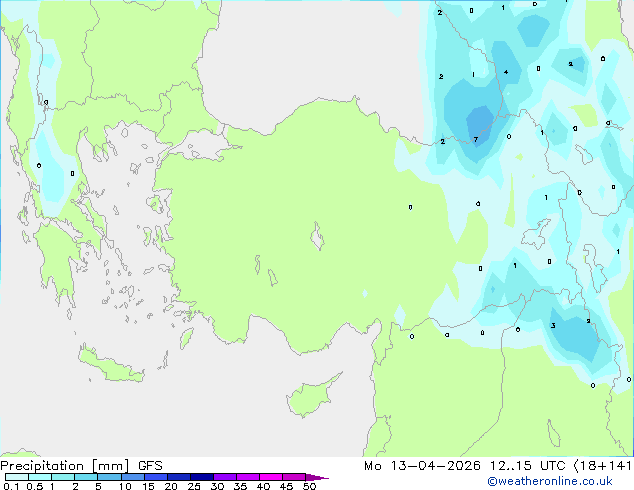Screen dimensions: 634x490
Task: Click the '0.1' legend label
Action: [x=11, y=486]
